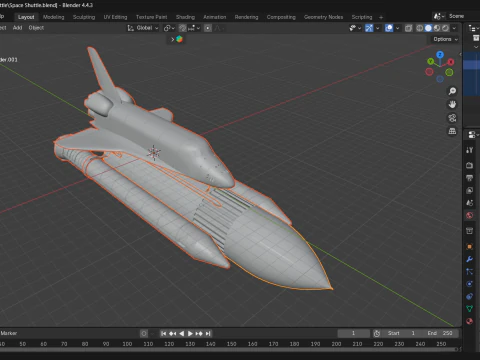
Task: Open snapping options dropdown
Action: click(x=194, y=28)
